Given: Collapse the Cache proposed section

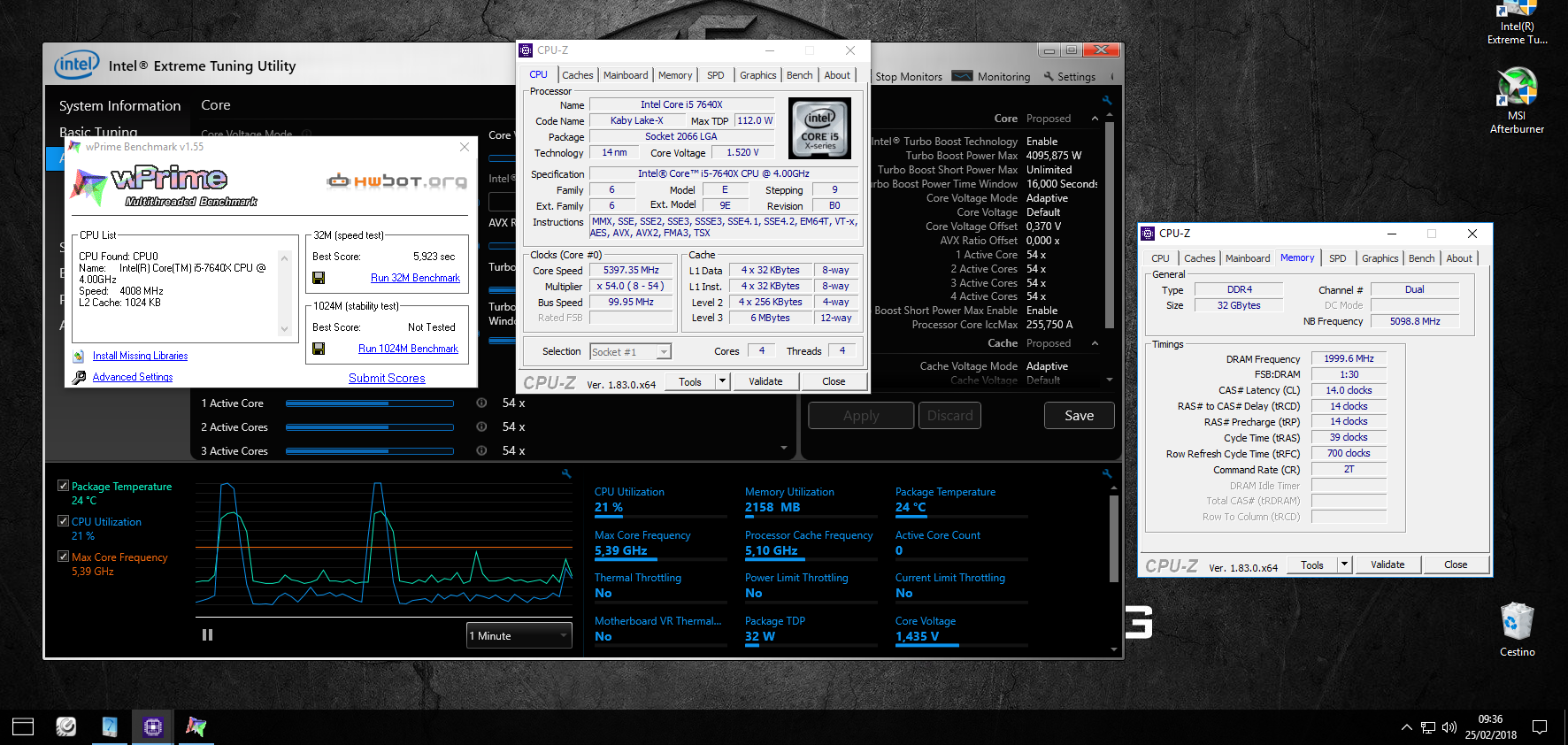Looking at the screenshot, I should [1095, 343].
